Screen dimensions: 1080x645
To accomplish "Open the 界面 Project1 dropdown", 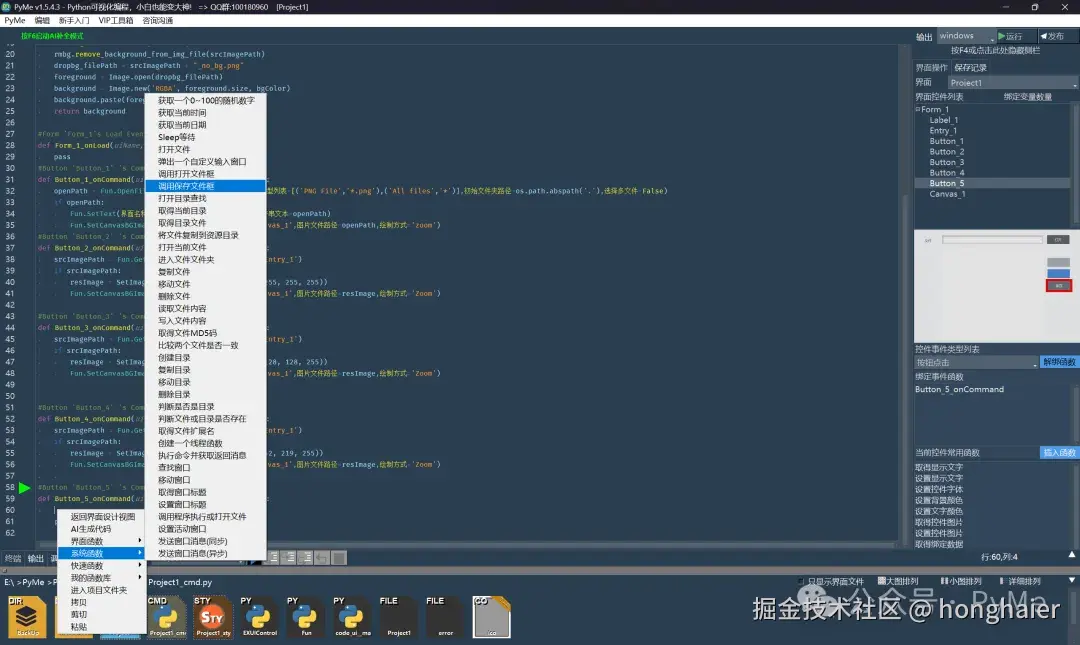I will coord(1012,83).
